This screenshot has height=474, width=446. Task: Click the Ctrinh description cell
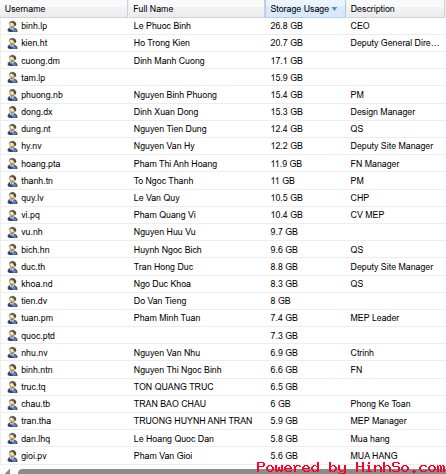(362, 353)
